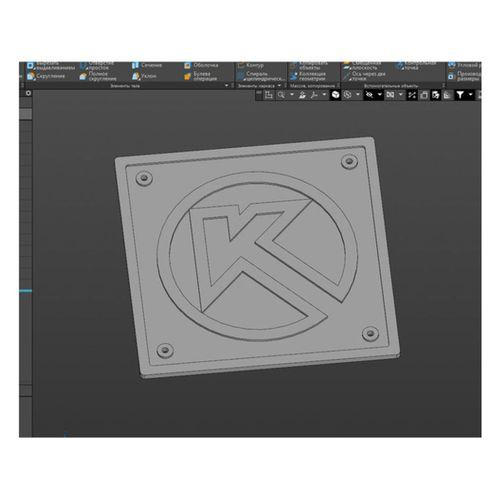Click the section view icon

(x=390, y=95)
